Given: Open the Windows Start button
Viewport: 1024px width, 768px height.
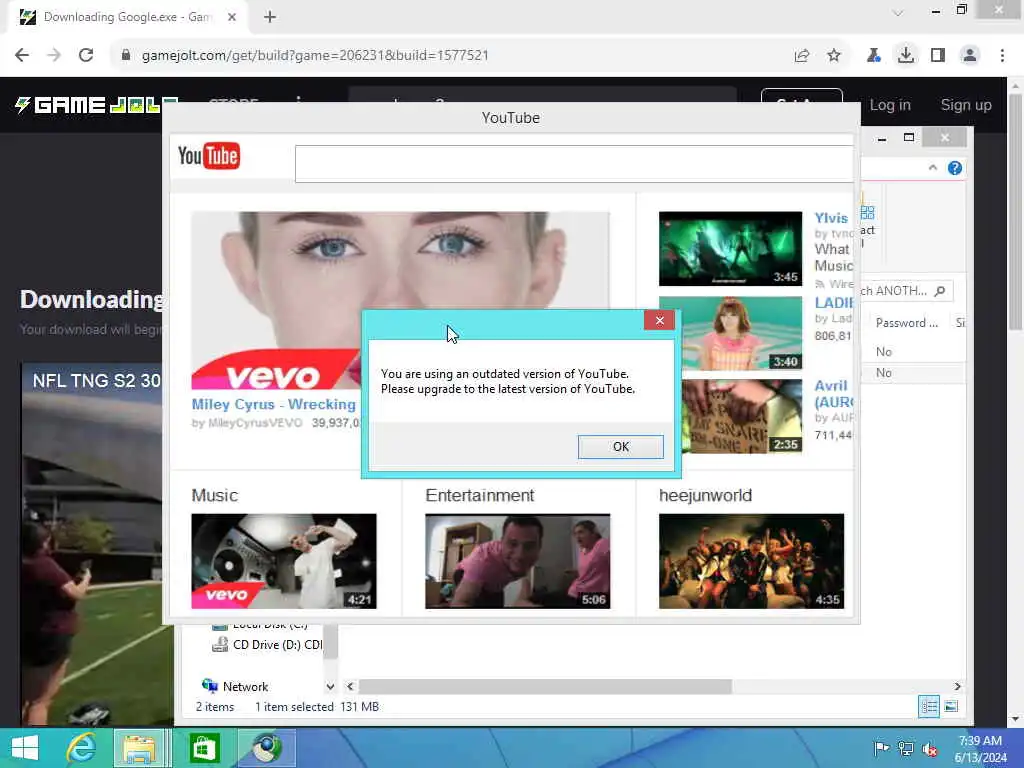Looking at the screenshot, I should (x=25, y=748).
